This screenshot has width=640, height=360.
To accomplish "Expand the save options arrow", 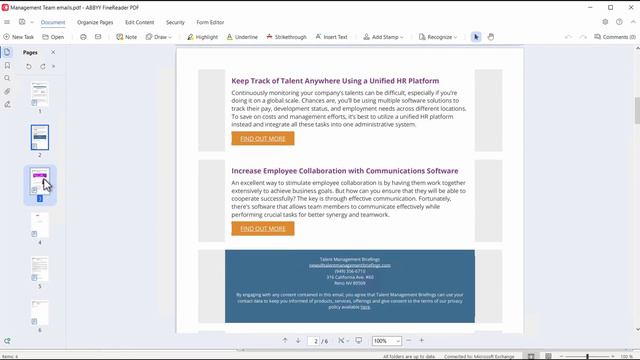I will [x=32, y=22].
